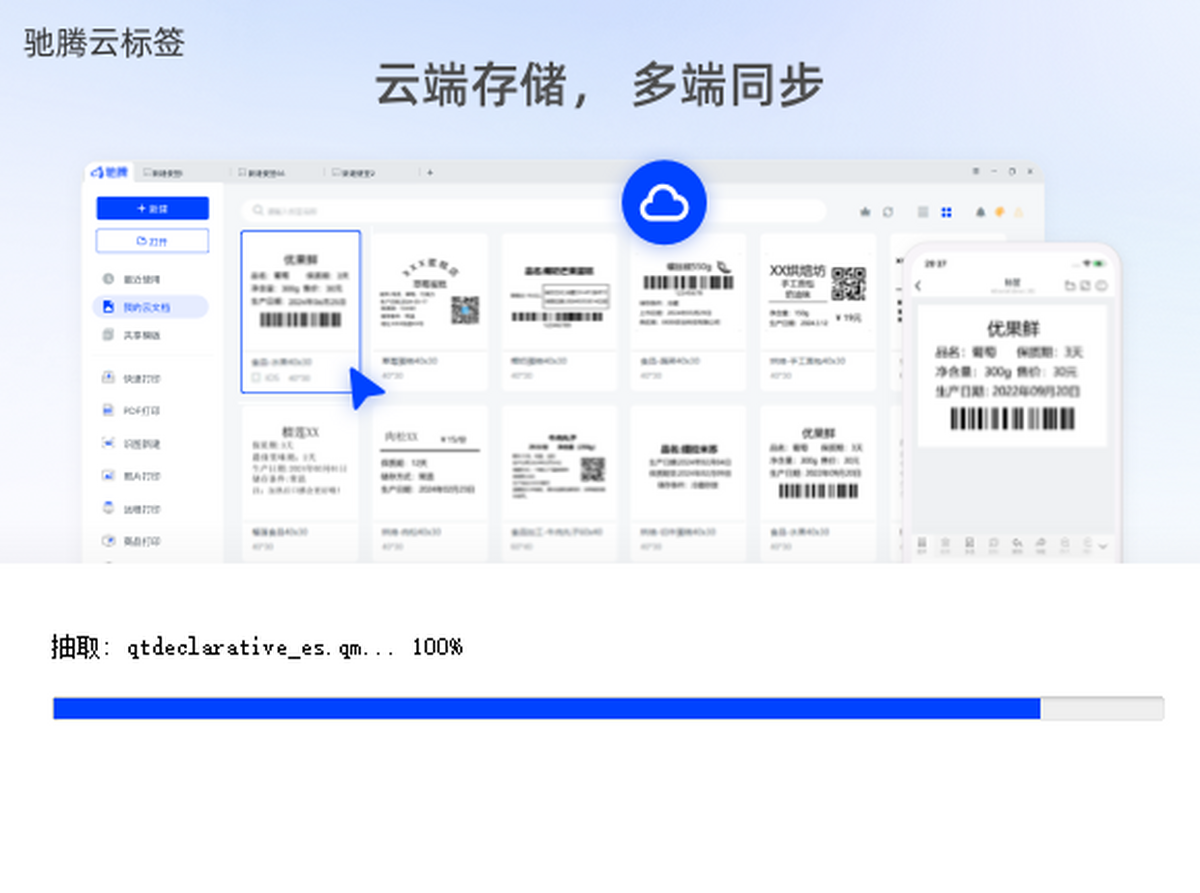The width and height of the screenshot is (1200, 893).
Task: Tap the back arrow on phone screen
Action: (918, 286)
